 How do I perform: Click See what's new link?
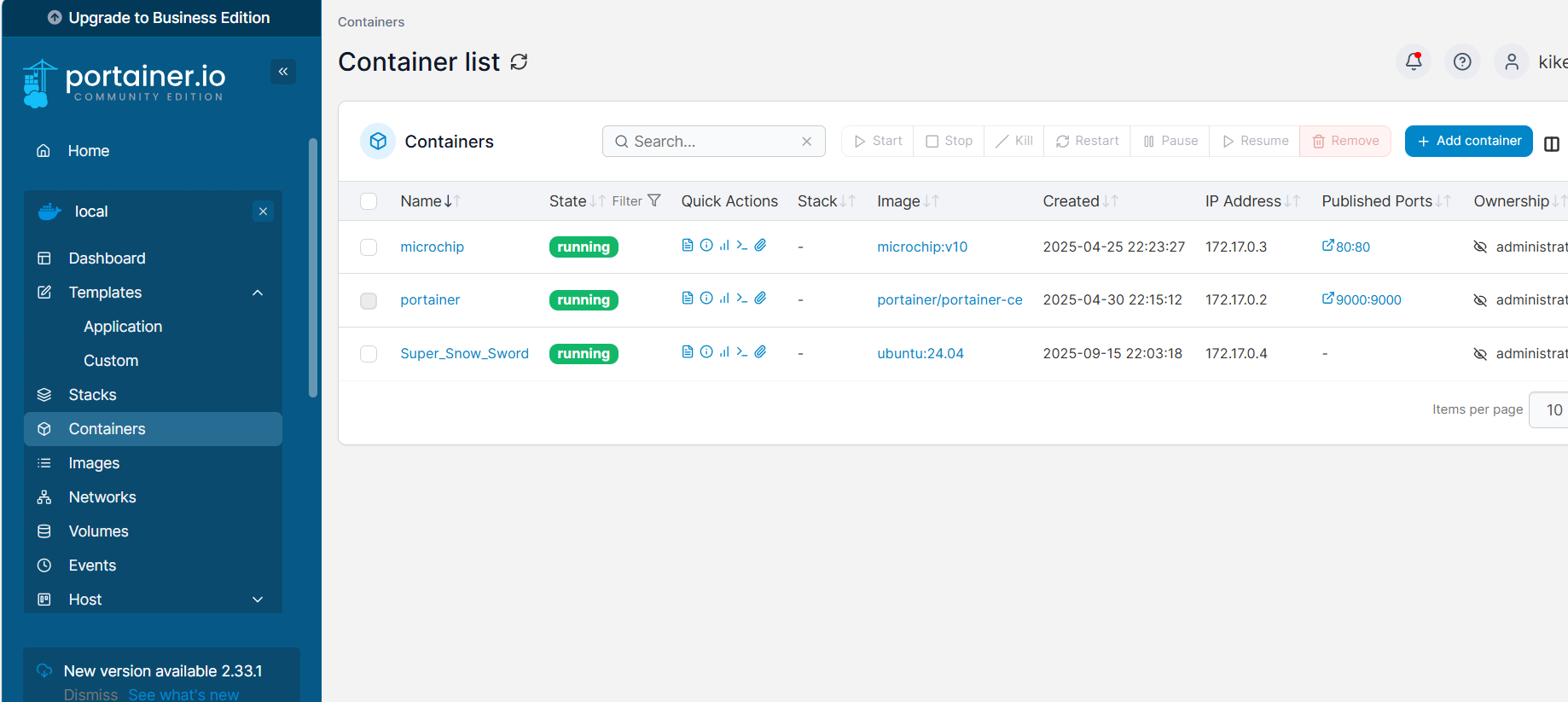[x=184, y=694]
